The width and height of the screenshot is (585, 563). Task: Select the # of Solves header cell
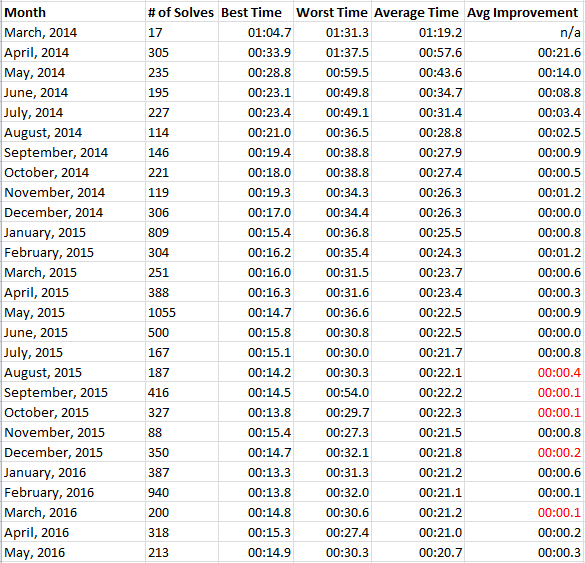182,12
